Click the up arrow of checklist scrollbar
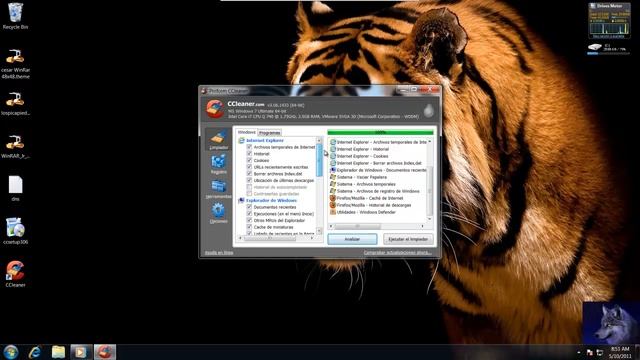Image resolution: width=640 pixels, height=360 pixels. (x=319, y=140)
